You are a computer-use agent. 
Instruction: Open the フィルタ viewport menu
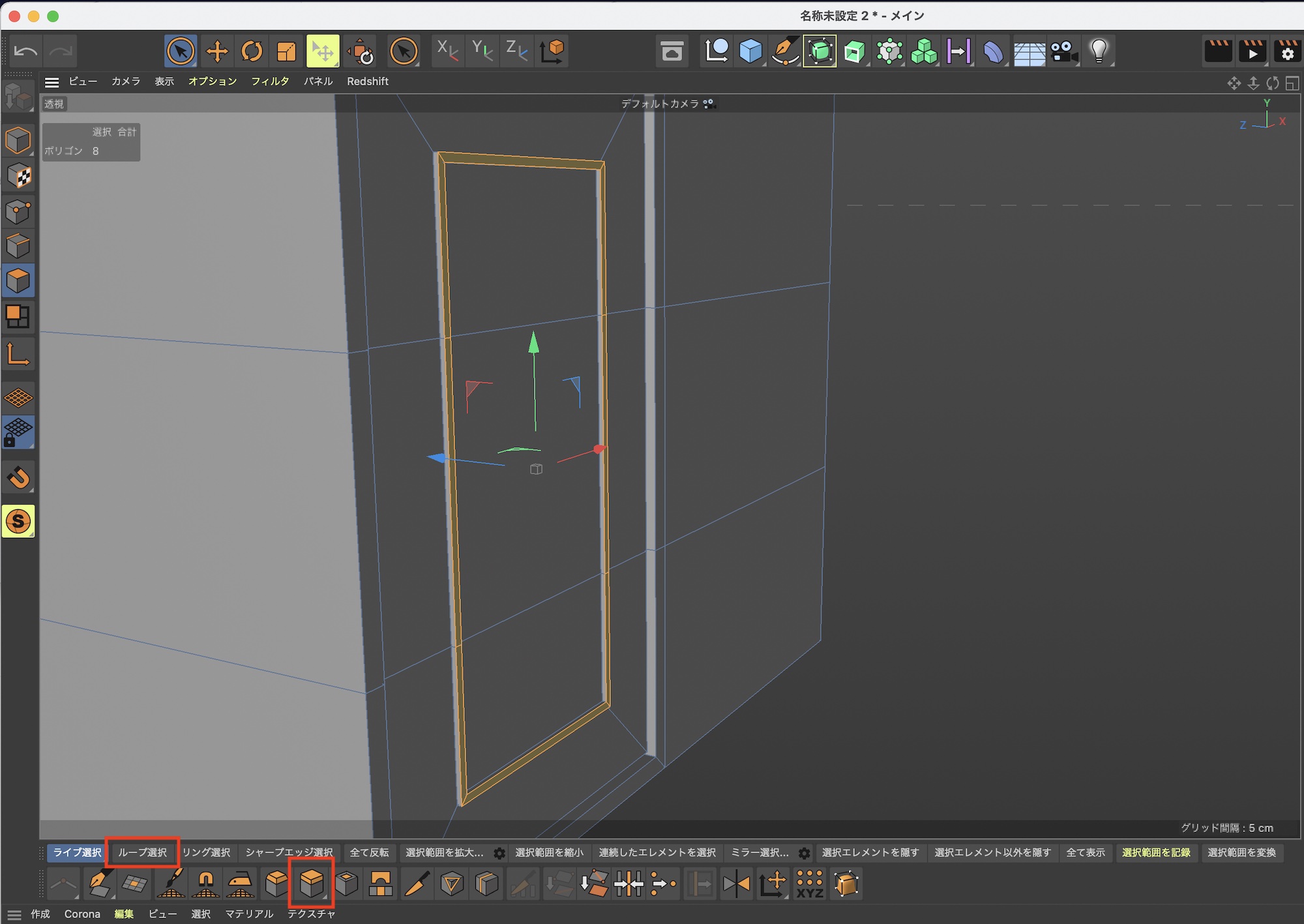[x=270, y=82]
